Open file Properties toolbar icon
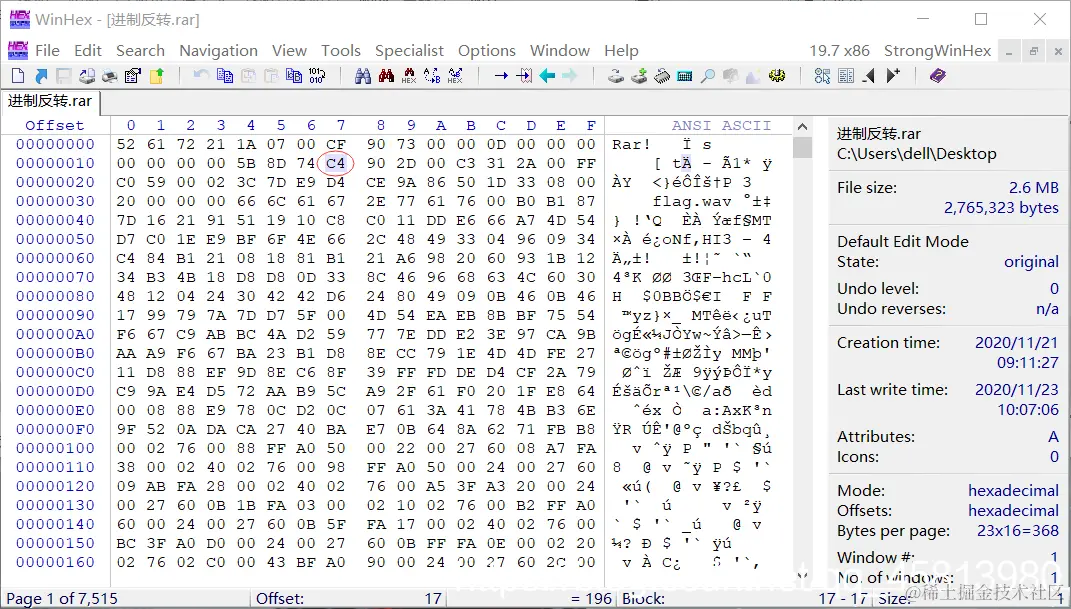Viewport: 1071px width, 609px height. click(x=133, y=76)
